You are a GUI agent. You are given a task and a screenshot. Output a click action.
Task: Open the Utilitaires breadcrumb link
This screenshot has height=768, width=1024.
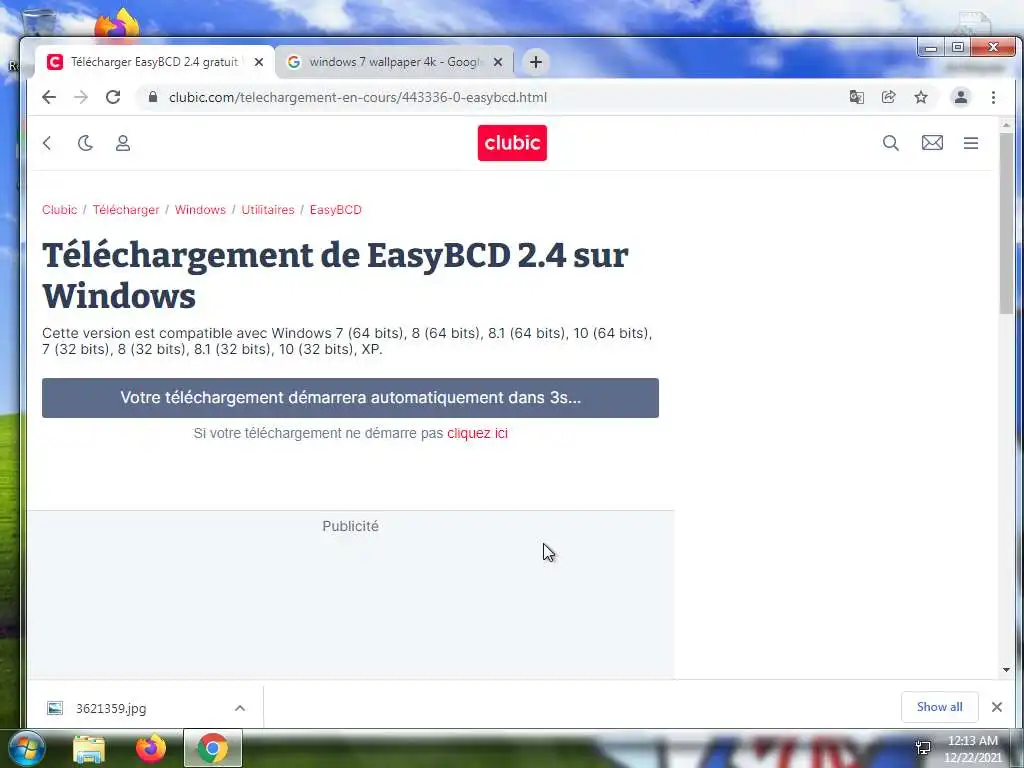[268, 210]
